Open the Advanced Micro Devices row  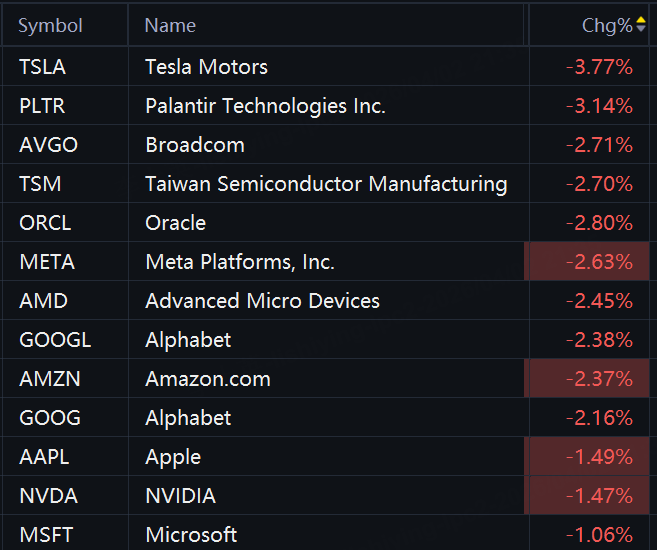click(x=262, y=301)
